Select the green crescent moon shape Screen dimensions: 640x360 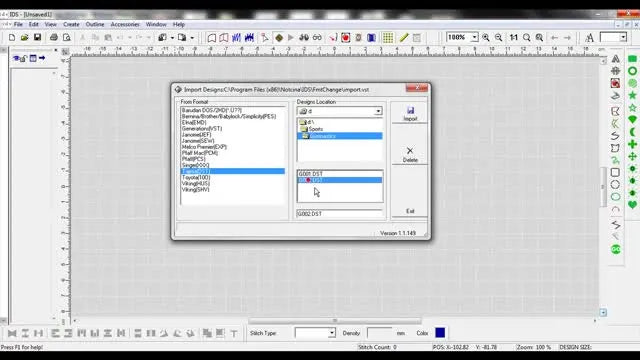632,132
